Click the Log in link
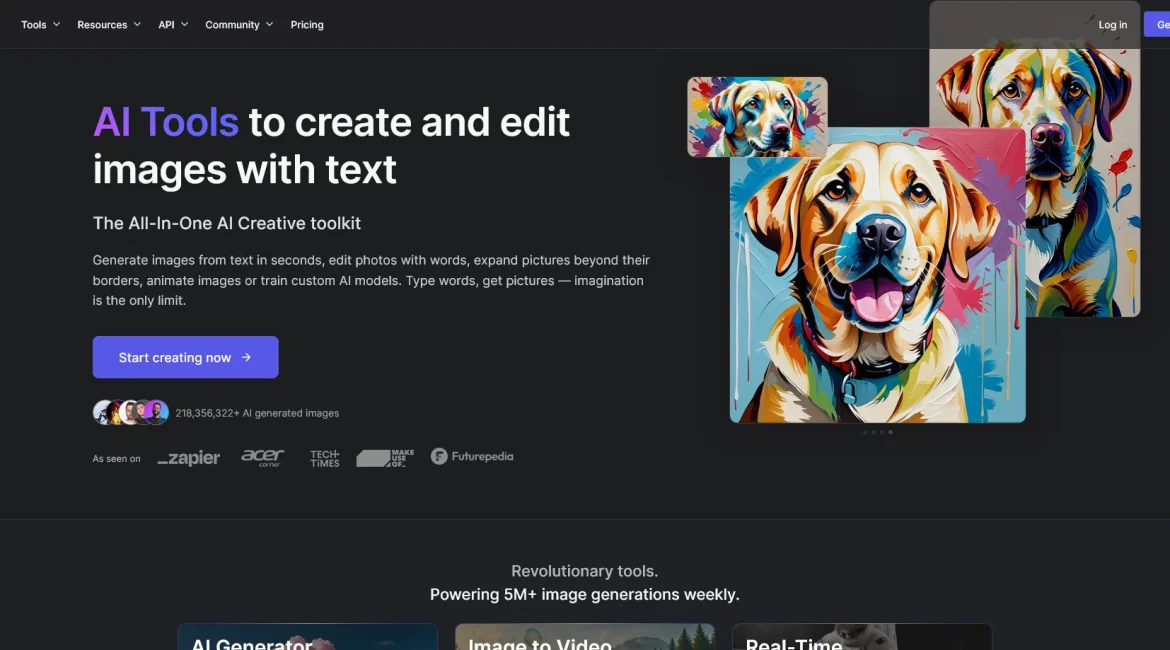The image size is (1170, 650). coord(1113,25)
